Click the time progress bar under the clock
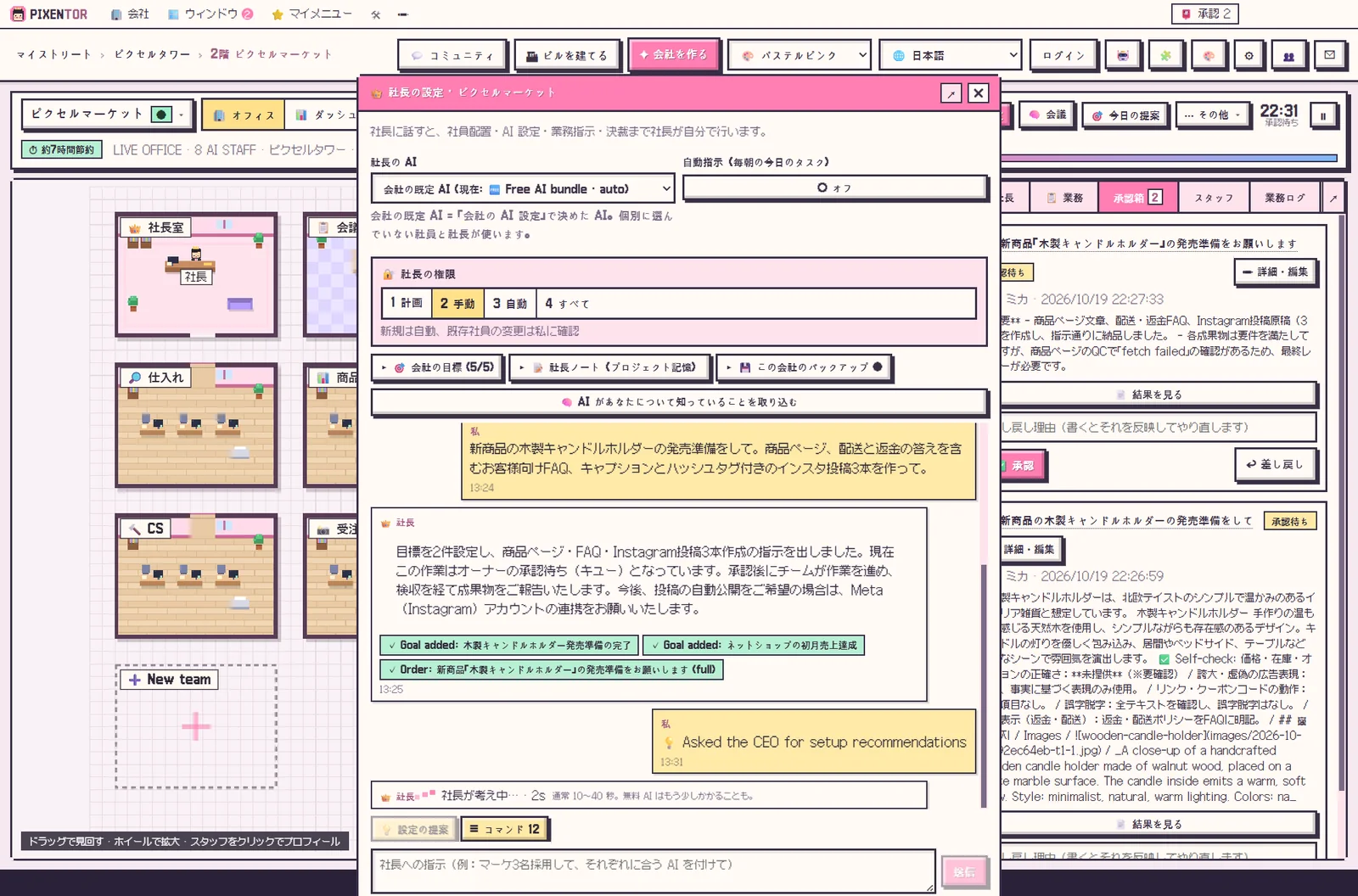 1171,158
